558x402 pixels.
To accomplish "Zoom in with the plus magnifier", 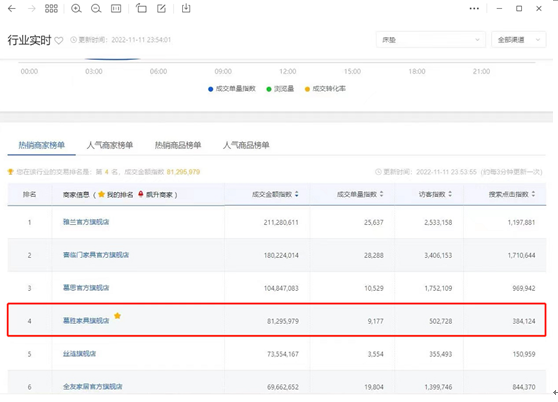I will click(76, 9).
